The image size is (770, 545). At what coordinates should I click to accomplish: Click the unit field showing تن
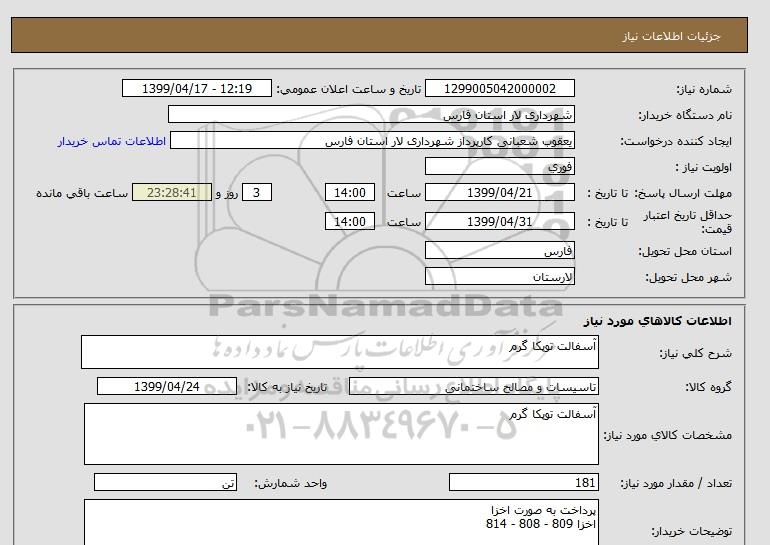[x=165, y=482]
